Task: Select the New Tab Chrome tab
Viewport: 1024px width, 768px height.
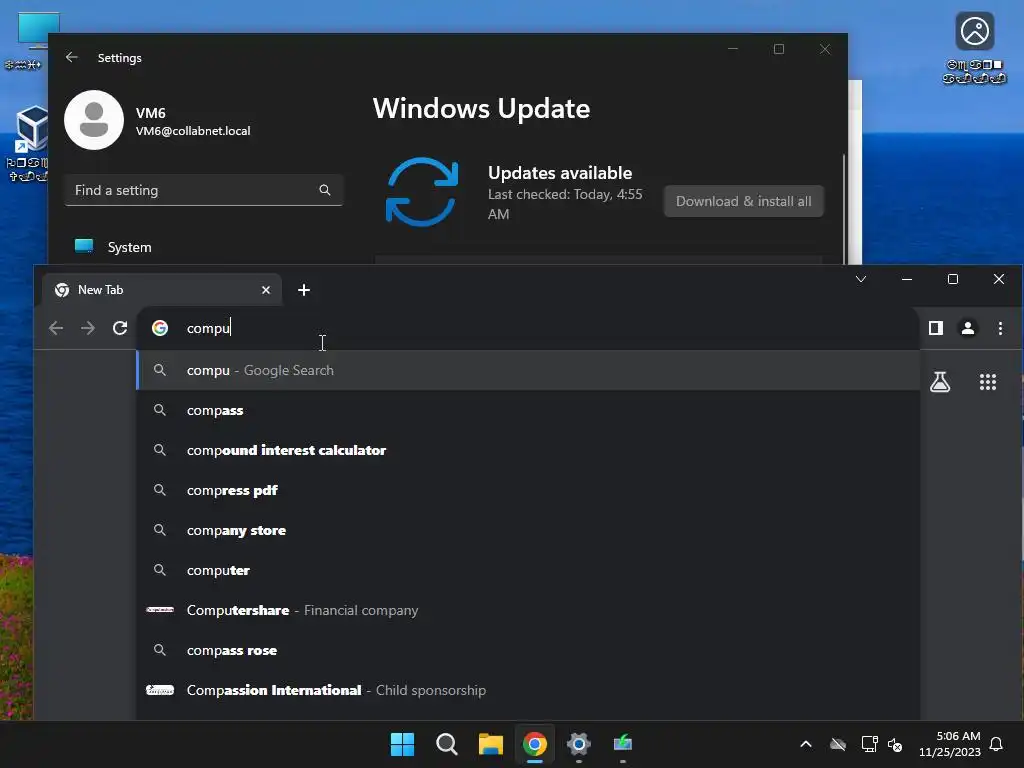Action: tap(162, 290)
